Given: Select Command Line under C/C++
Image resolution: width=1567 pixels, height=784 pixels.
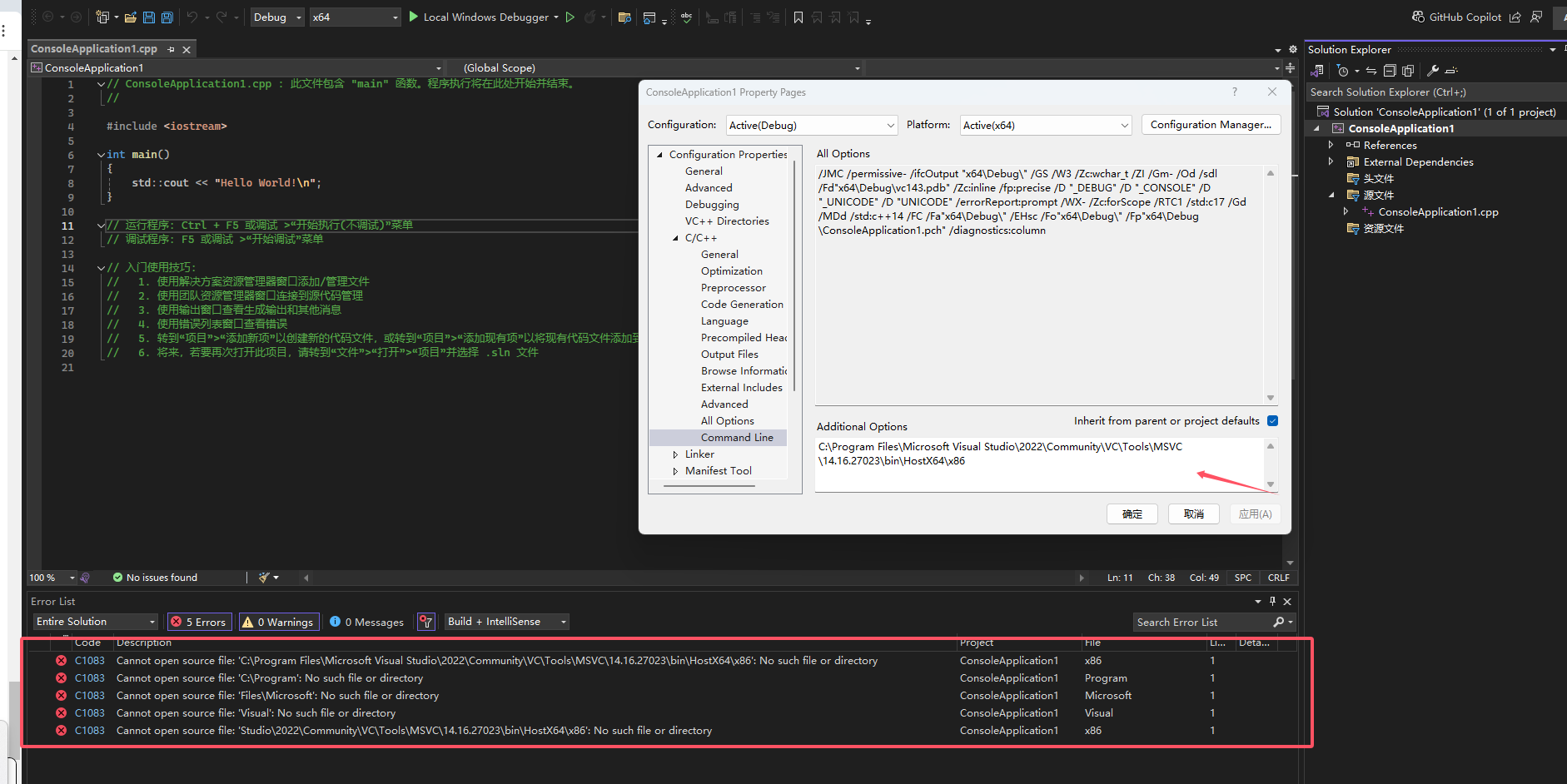Looking at the screenshot, I should [737, 437].
